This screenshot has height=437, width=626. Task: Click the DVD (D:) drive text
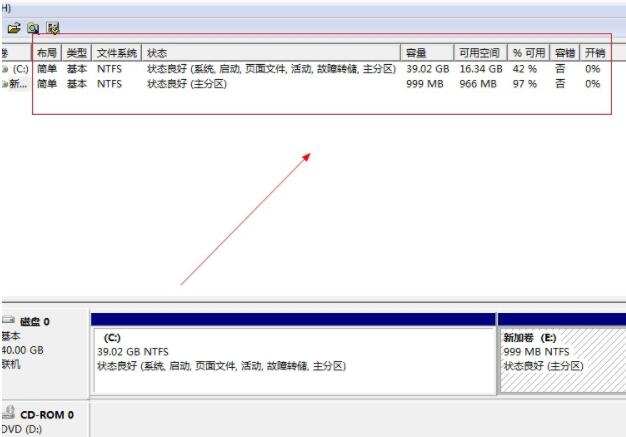pos(22,429)
